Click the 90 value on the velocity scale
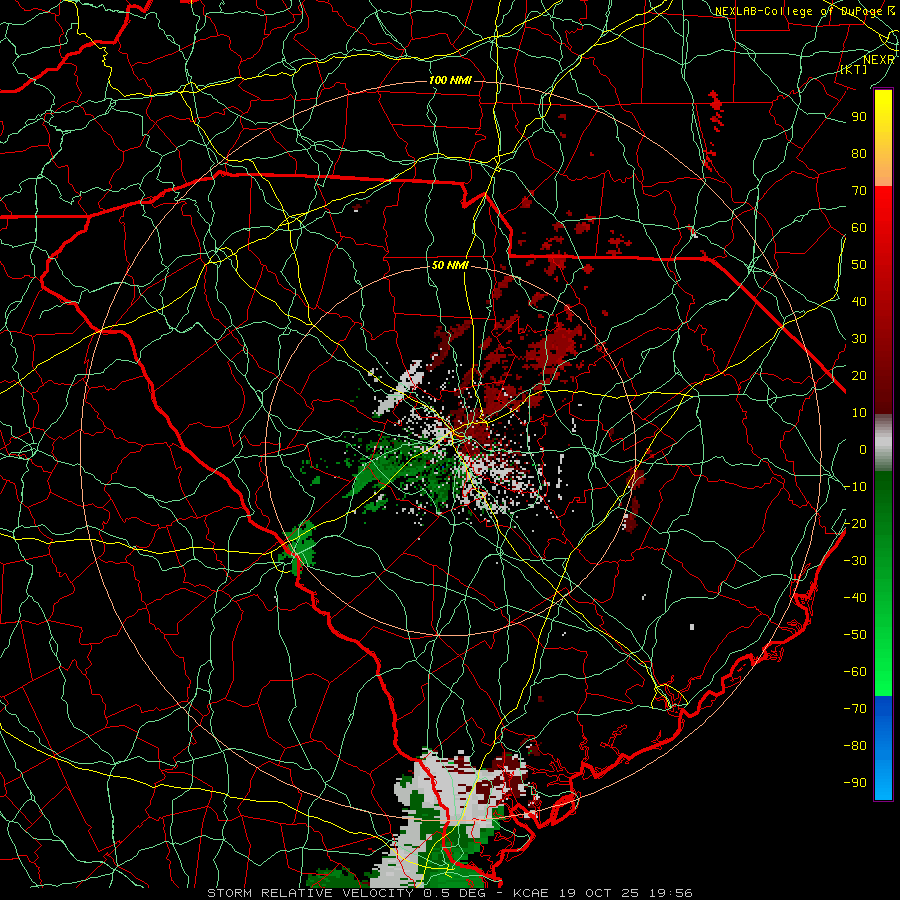 pyautogui.click(x=859, y=117)
